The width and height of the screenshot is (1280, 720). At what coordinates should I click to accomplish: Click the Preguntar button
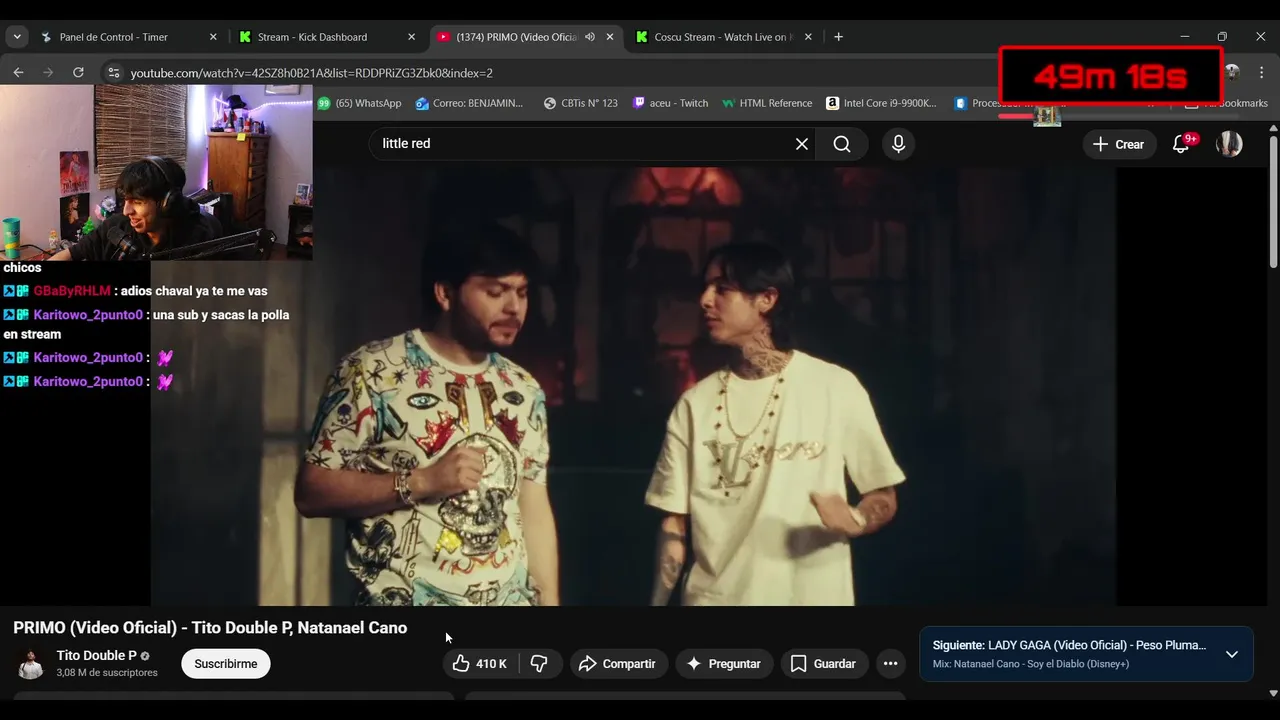coord(724,664)
